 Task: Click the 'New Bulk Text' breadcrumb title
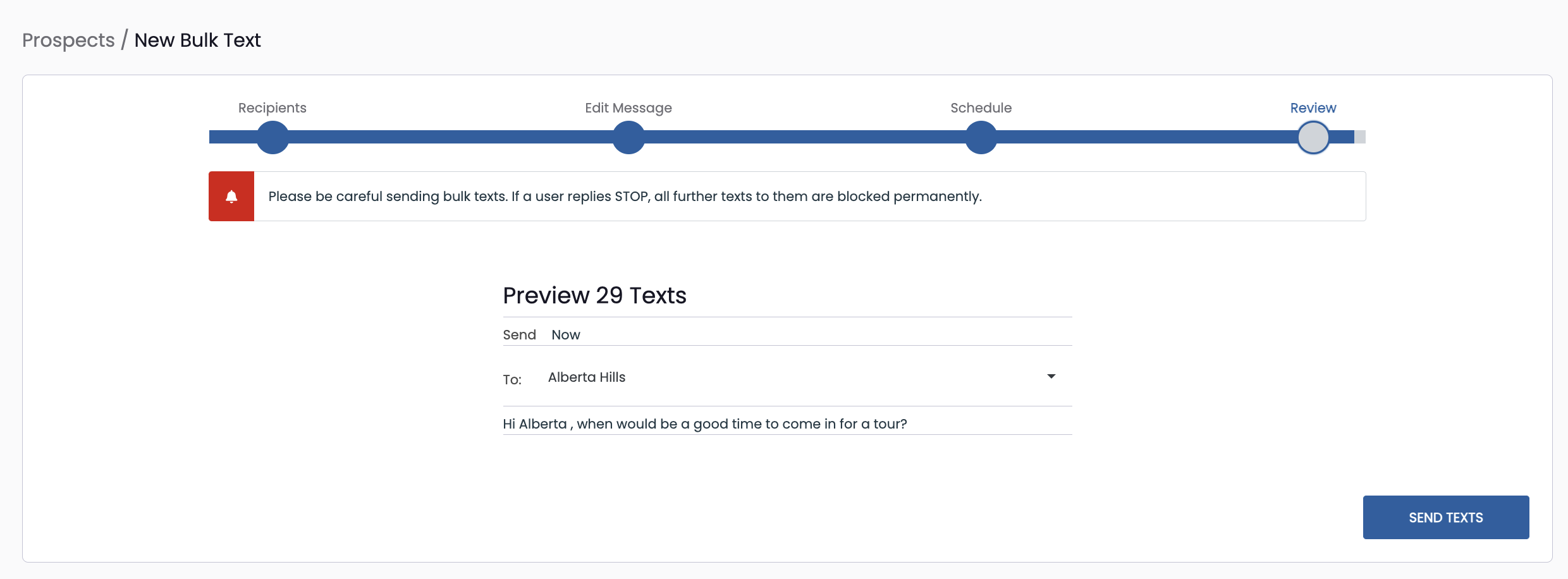click(x=197, y=40)
